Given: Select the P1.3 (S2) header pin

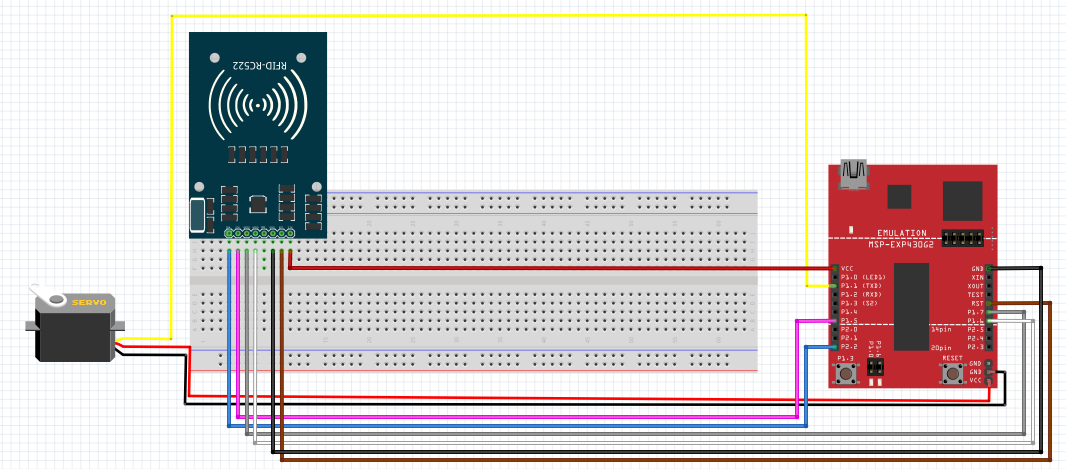Looking at the screenshot, I should coord(833,303).
